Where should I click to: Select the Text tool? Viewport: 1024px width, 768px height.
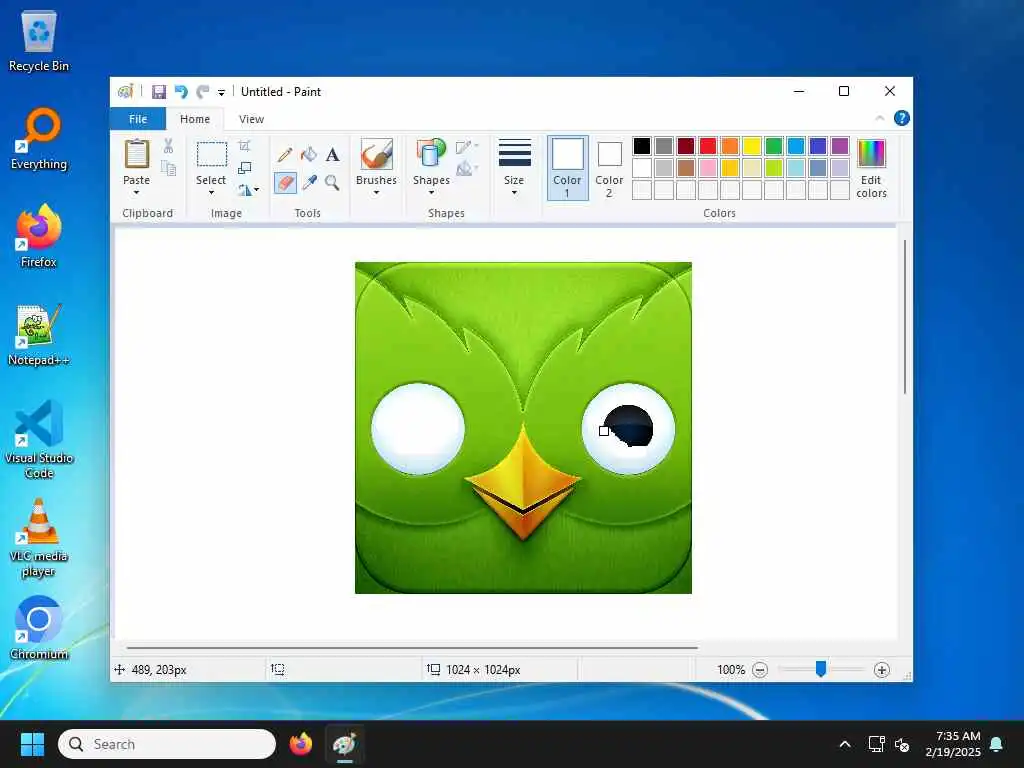tap(332, 155)
